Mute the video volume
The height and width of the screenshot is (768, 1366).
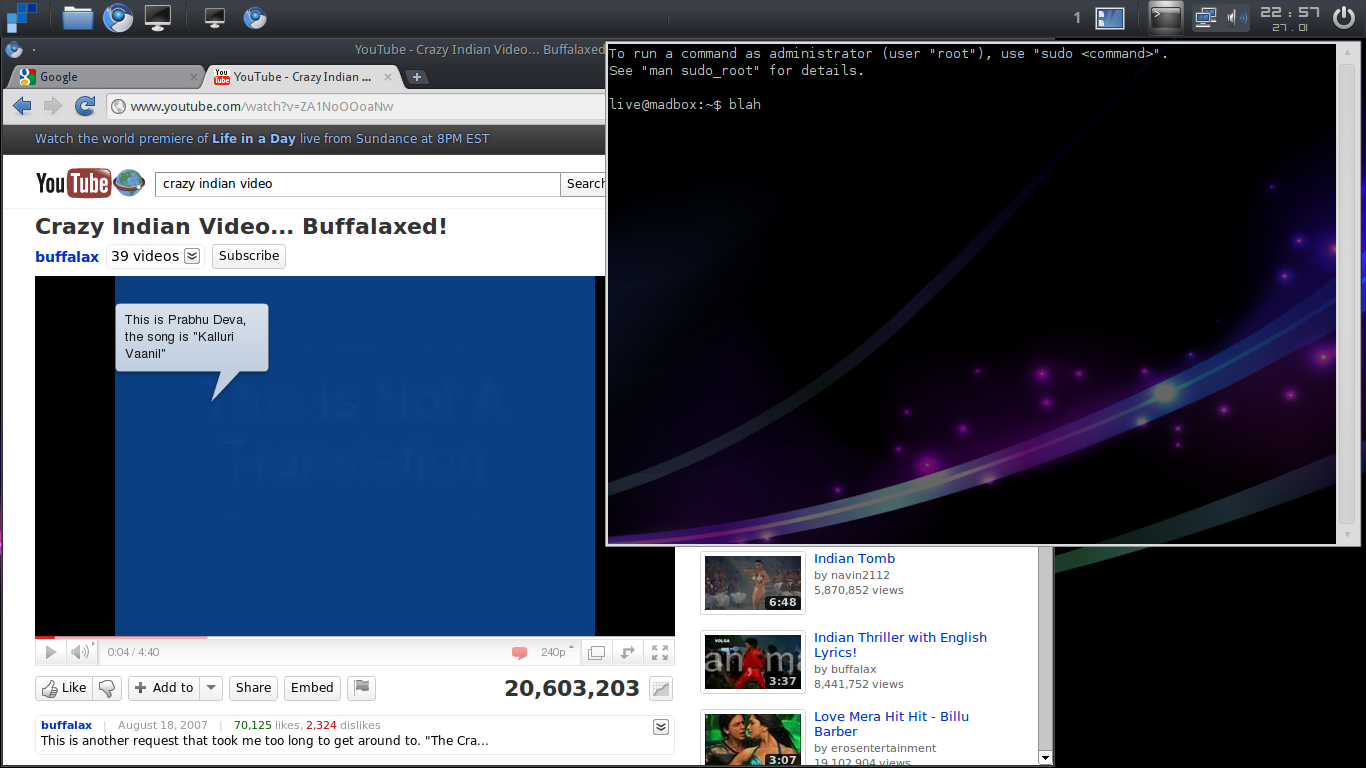tap(81, 653)
